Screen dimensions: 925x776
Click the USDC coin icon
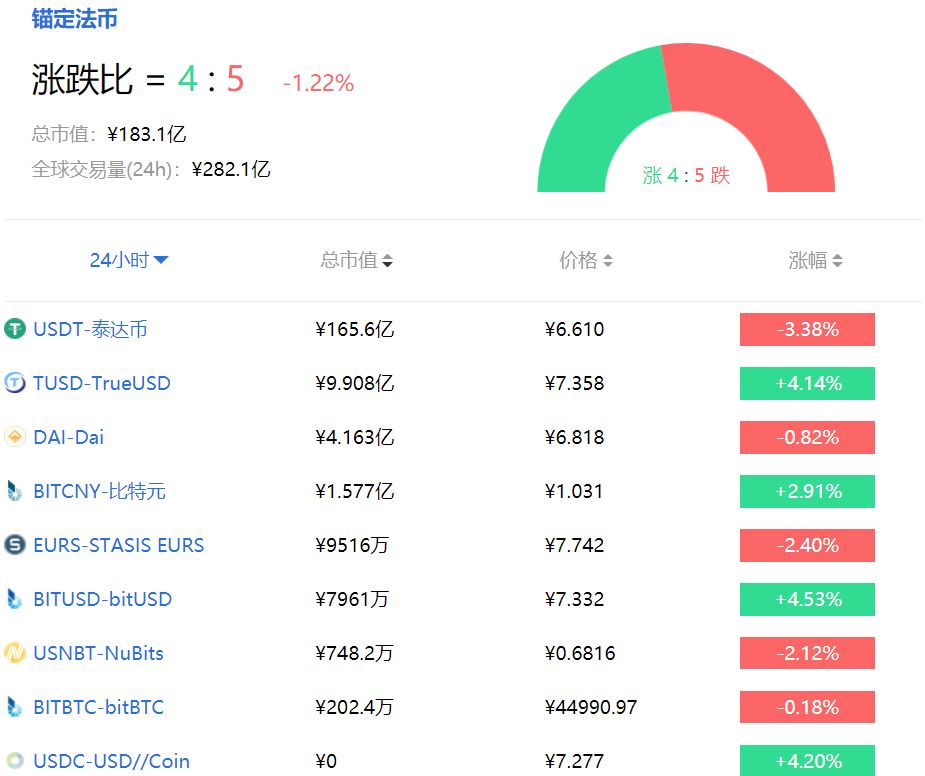[15, 761]
